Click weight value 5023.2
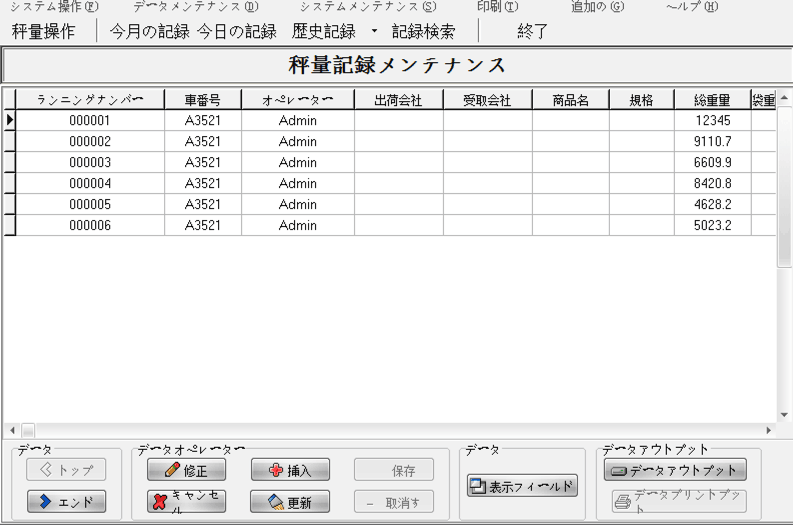This screenshot has height=525, width=793. pyautogui.click(x=713, y=225)
